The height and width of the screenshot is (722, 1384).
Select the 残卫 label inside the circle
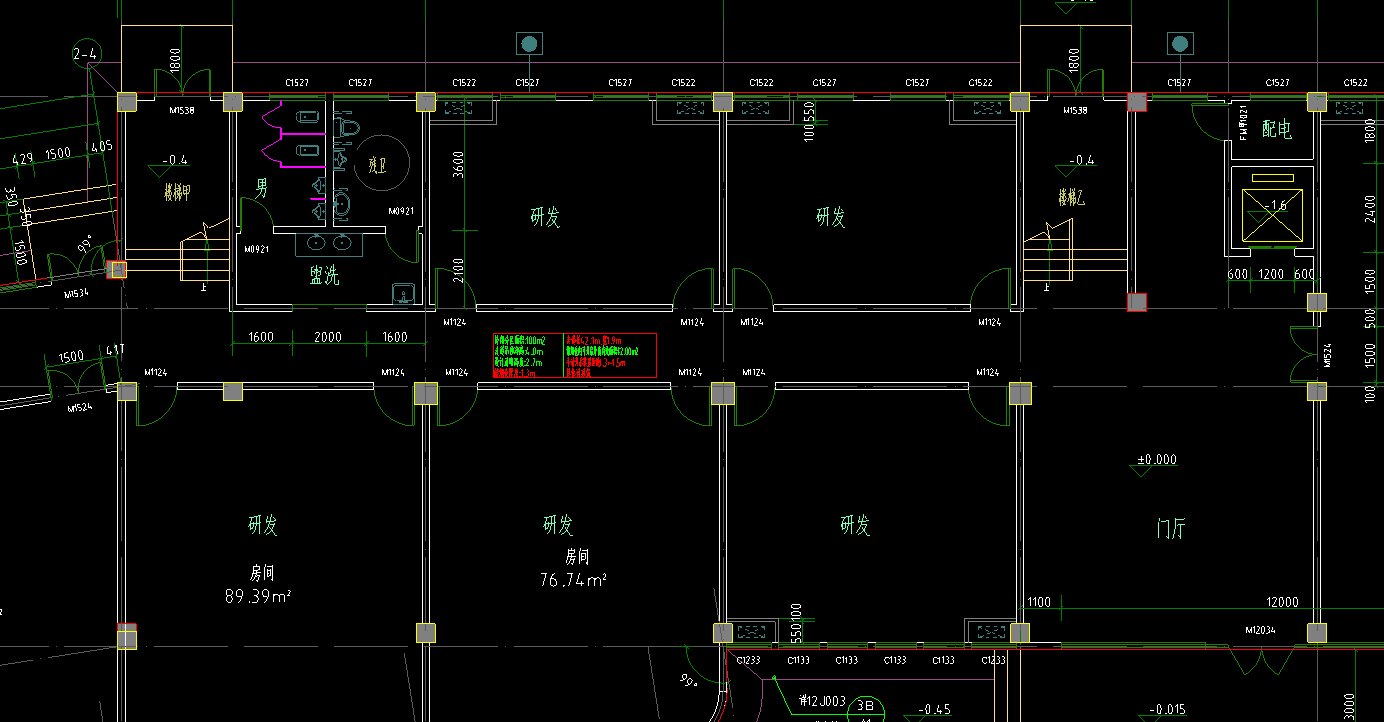point(376,165)
